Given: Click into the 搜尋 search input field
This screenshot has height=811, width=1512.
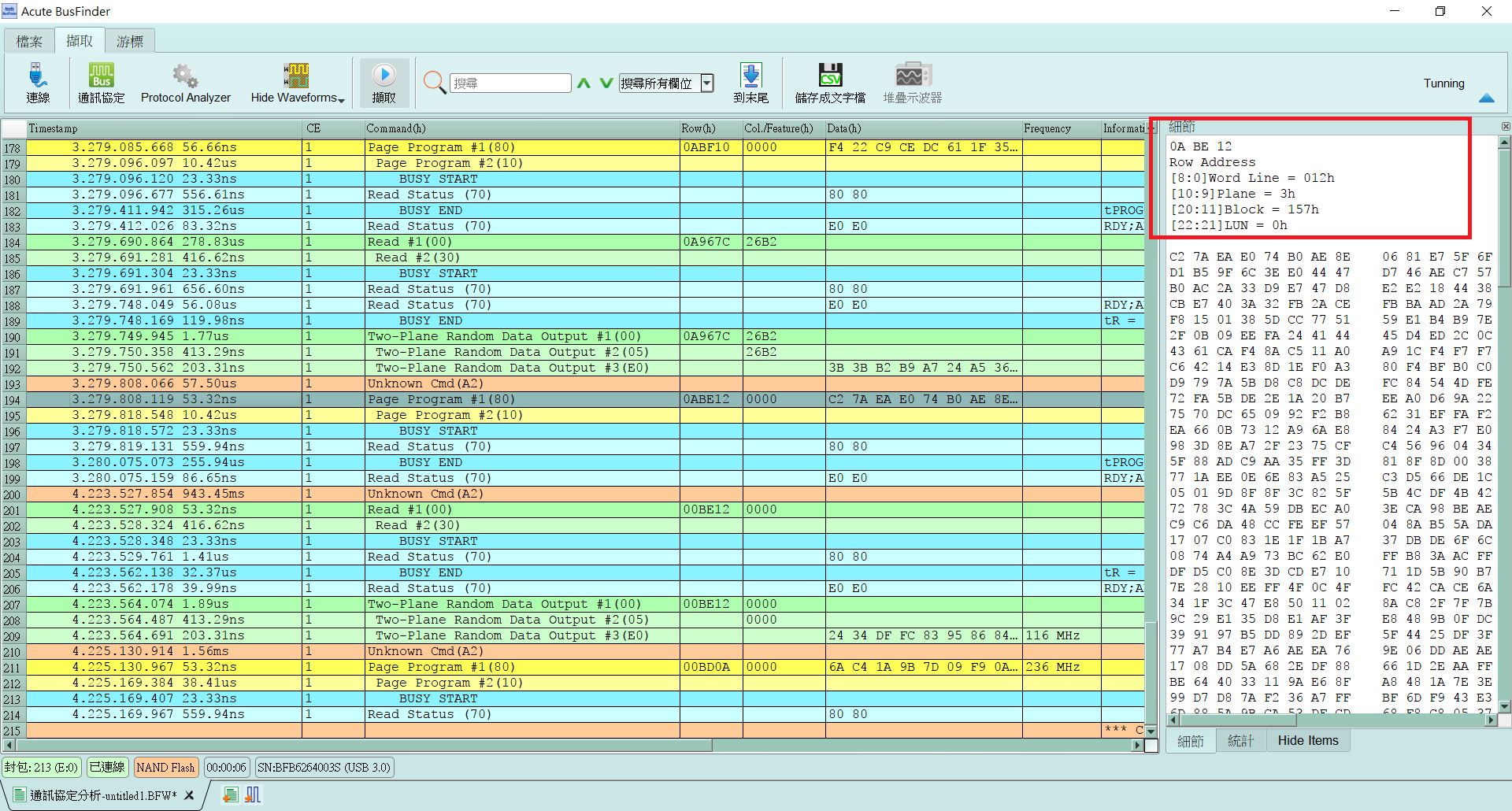Looking at the screenshot, I should click(x=510, y=83).
